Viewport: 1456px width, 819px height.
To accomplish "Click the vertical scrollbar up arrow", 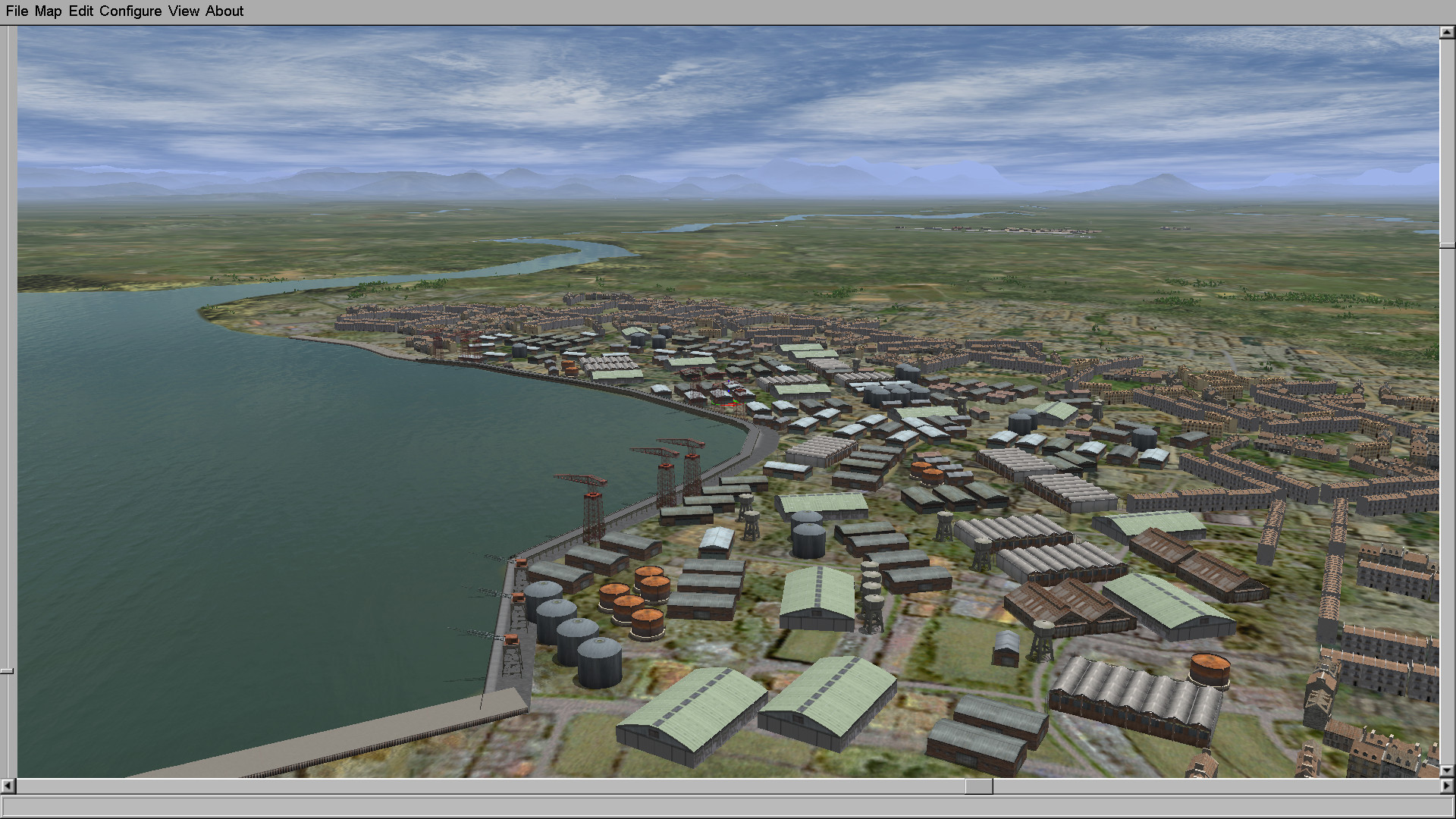I will click(x=1447, y=33).
